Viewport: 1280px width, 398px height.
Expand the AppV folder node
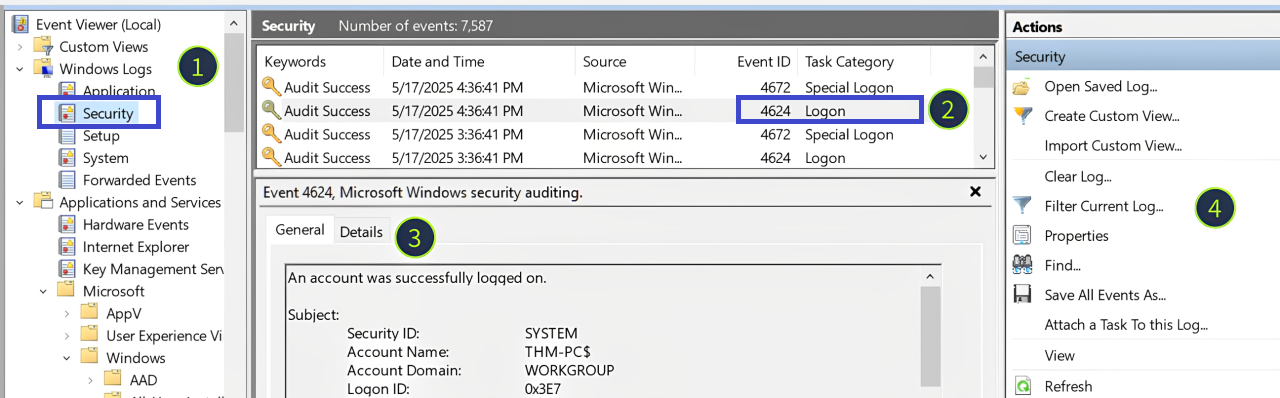(68, 313)
